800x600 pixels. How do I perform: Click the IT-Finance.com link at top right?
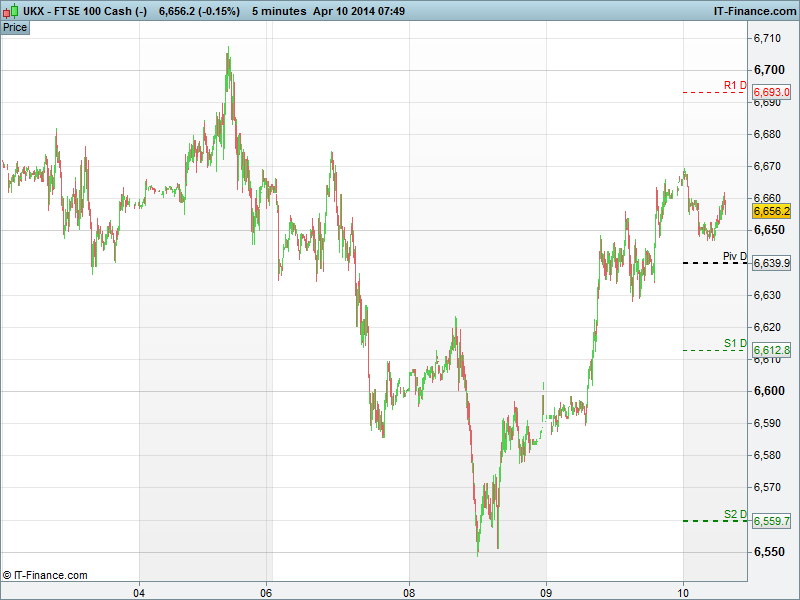point(751,10)
